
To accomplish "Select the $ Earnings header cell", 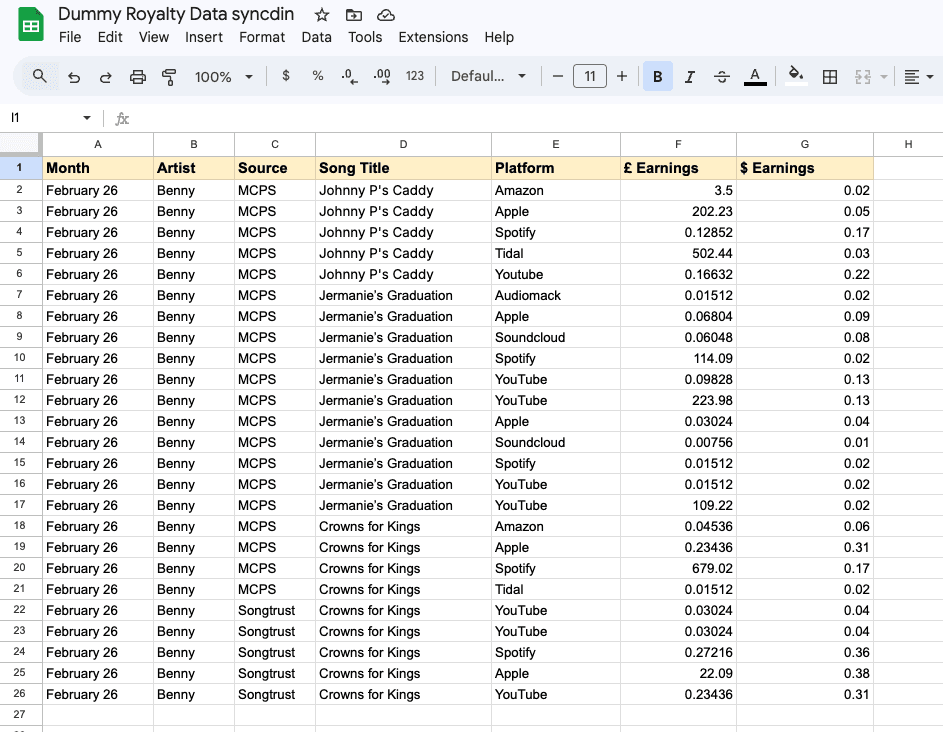I will point(805,168).
